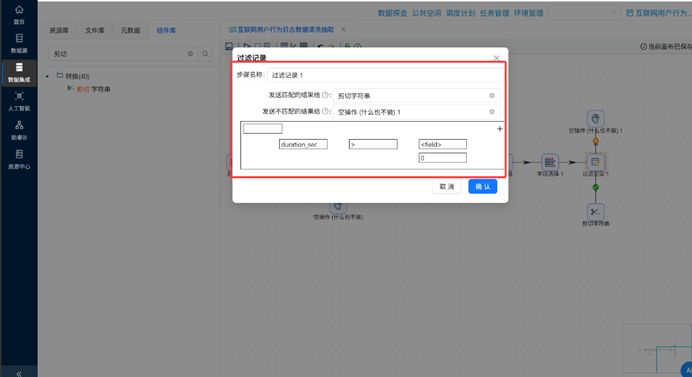The width and height of the screenshot is (692, 377).
Task: Switch to 组件库 tab
Action: coord(166,30)
